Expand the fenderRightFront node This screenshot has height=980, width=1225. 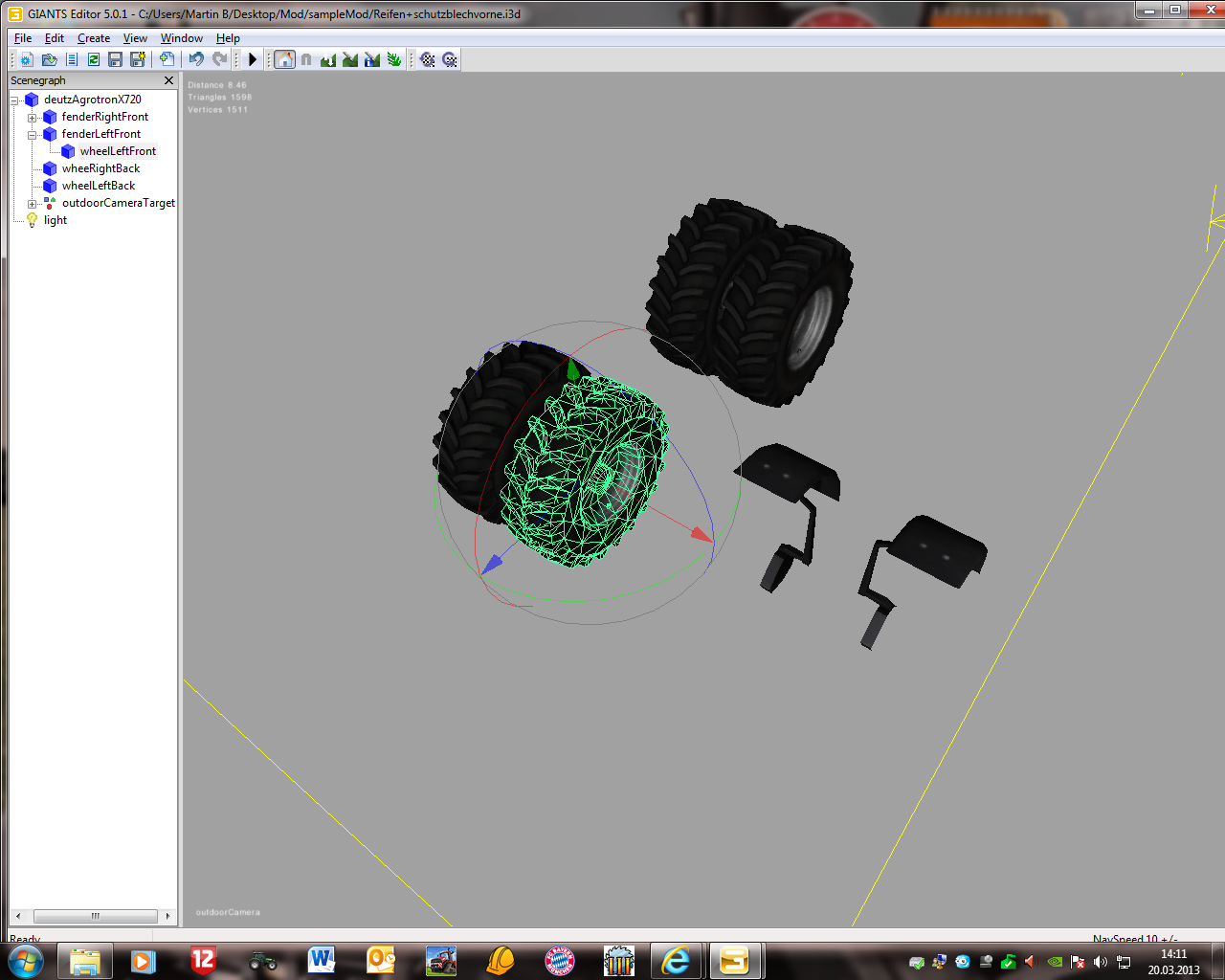(x=32, y=118)
